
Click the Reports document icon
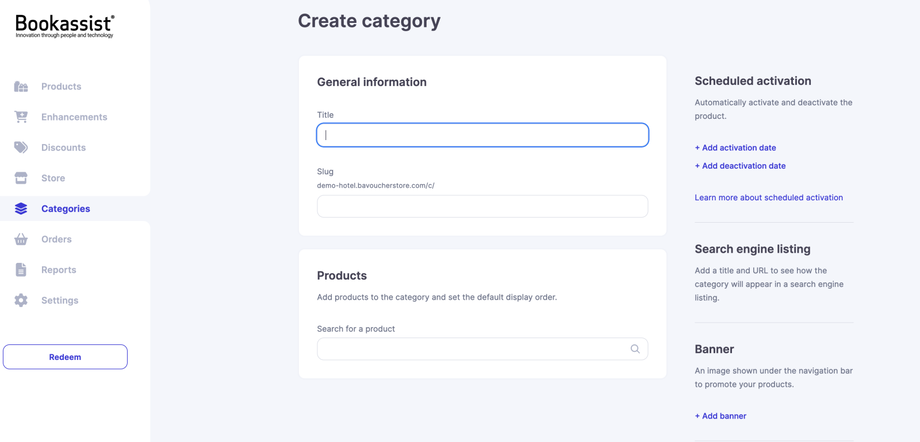pyautogui.click(x=21, y=270)
